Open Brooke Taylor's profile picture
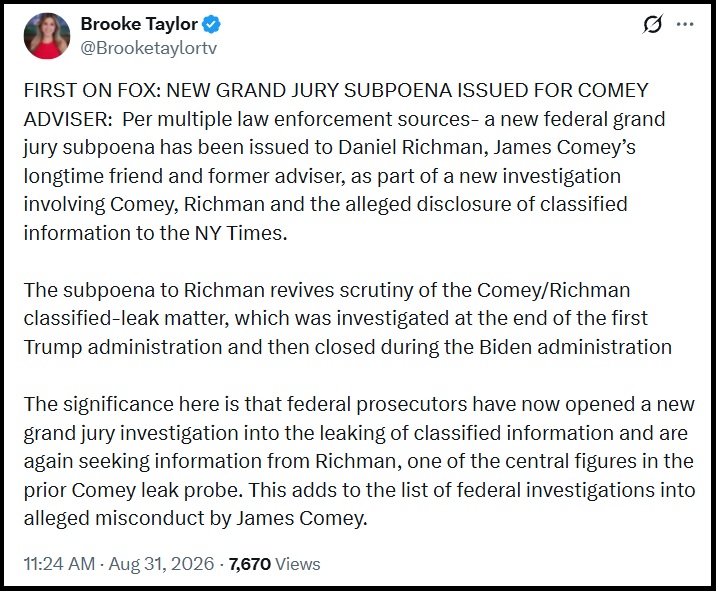The width and height of the screenshot is (716, 592). pos(47,36)
